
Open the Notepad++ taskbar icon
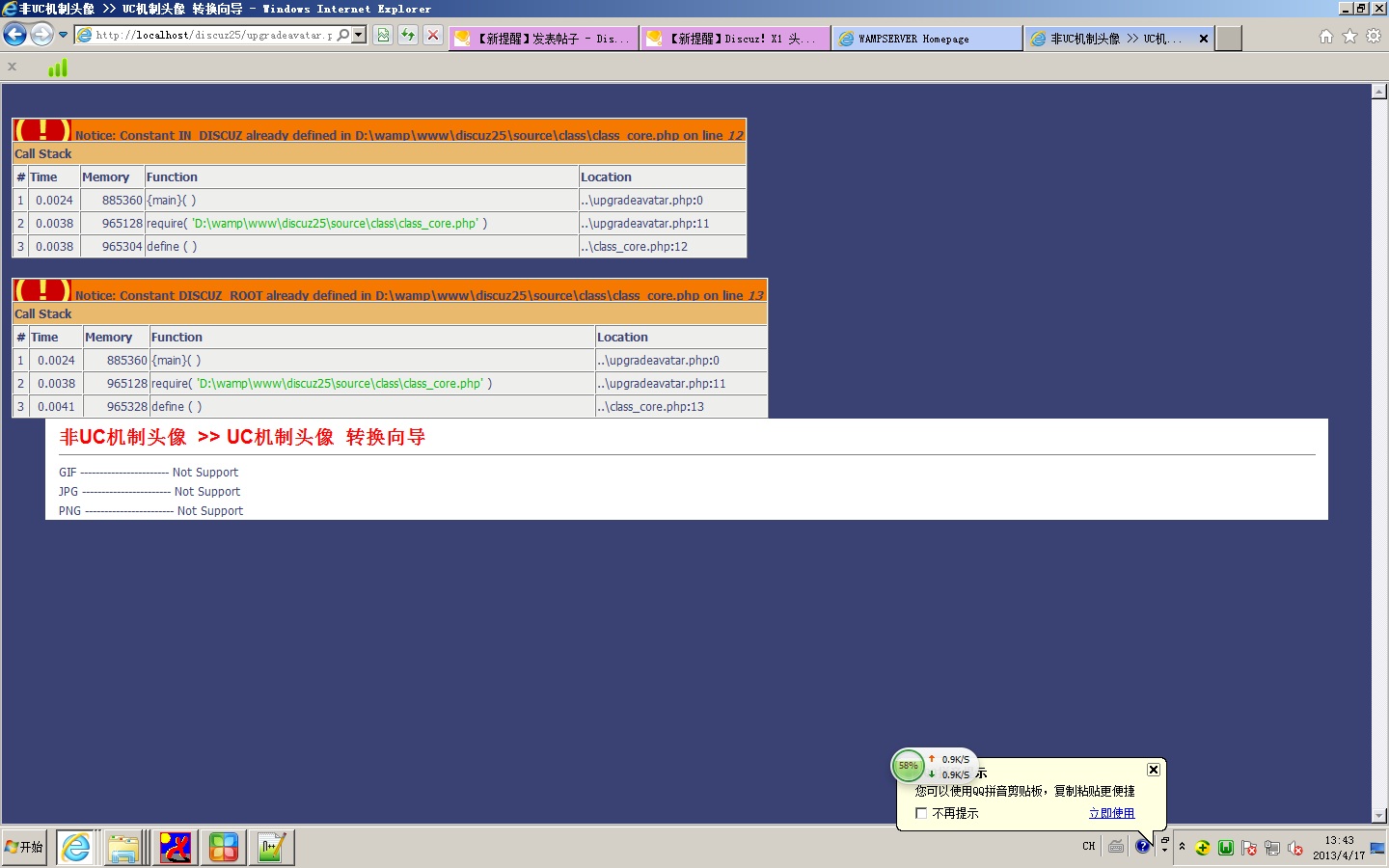pos(272,848)
